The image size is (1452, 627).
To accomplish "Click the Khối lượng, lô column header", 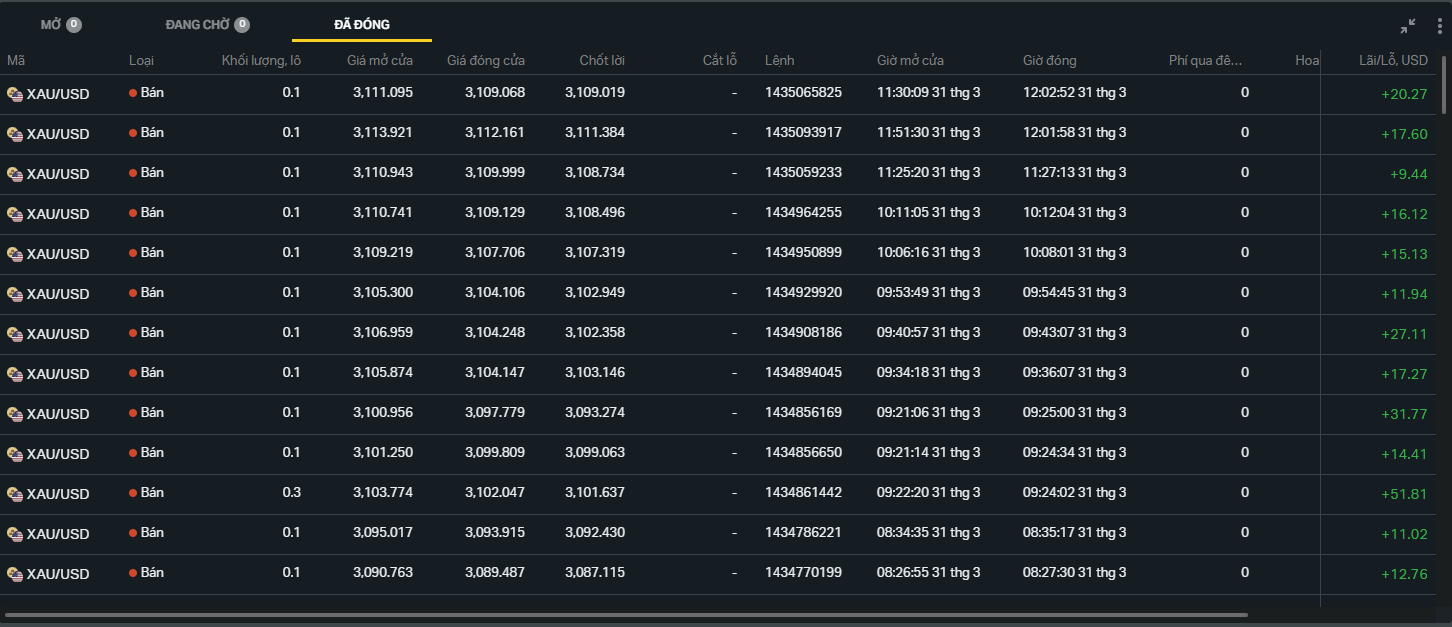I will pos(261,61).
